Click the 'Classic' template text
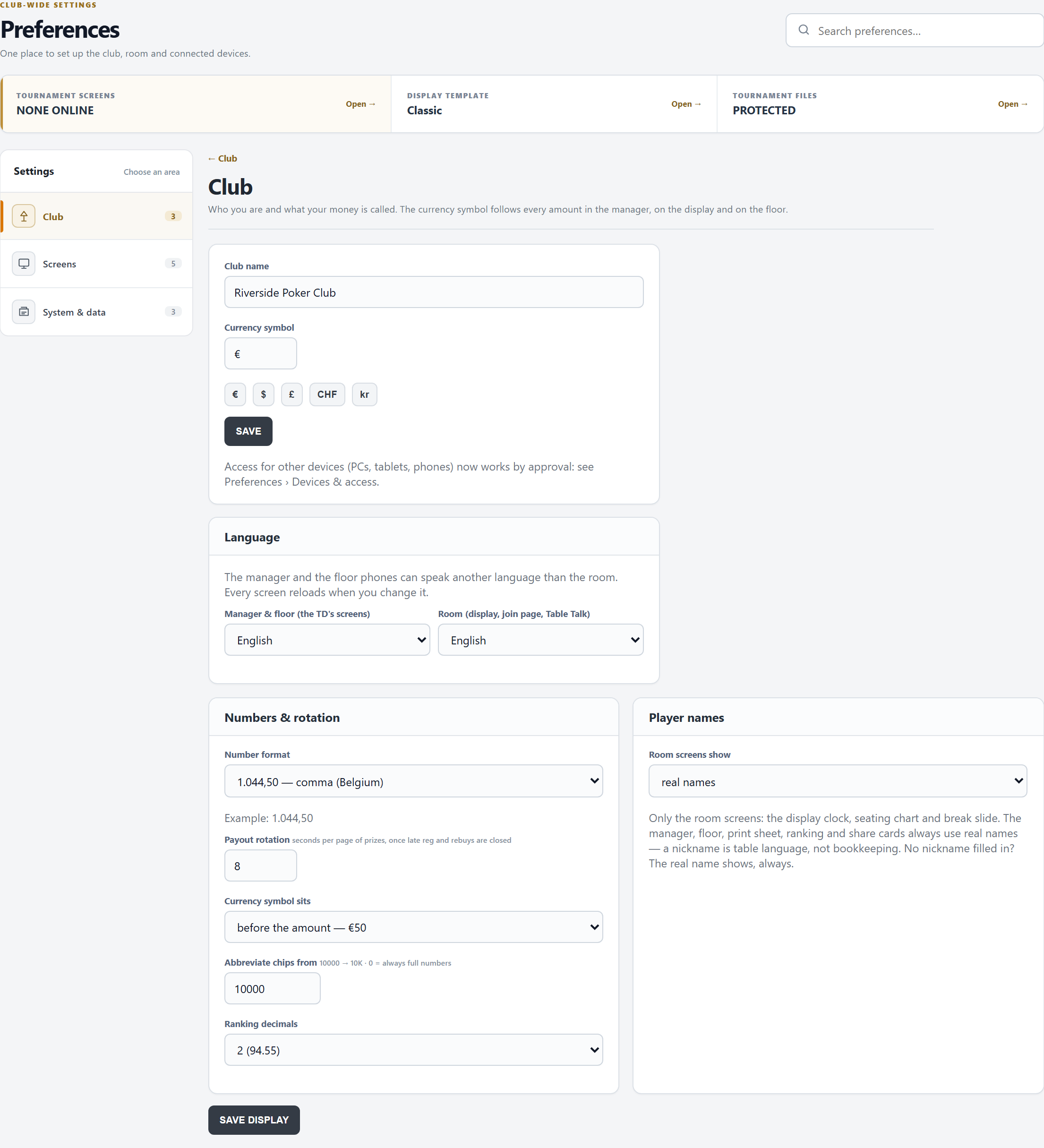1044x1148 pixels. pyautogui.click(x=424, y=111)
